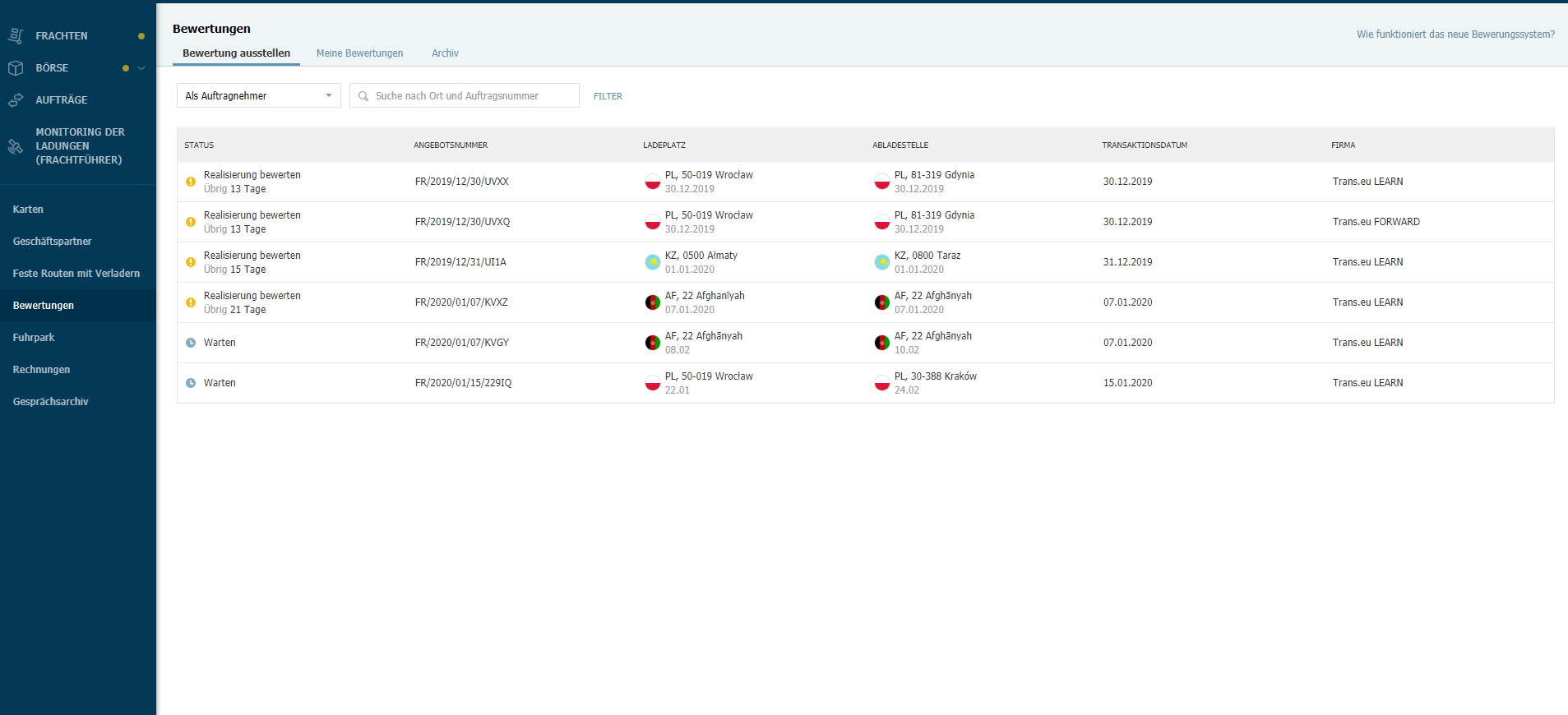Click 'KZ, 0800 Taraz' cell
Screen dimensions: 1568x715
click(x=927, y=256)
